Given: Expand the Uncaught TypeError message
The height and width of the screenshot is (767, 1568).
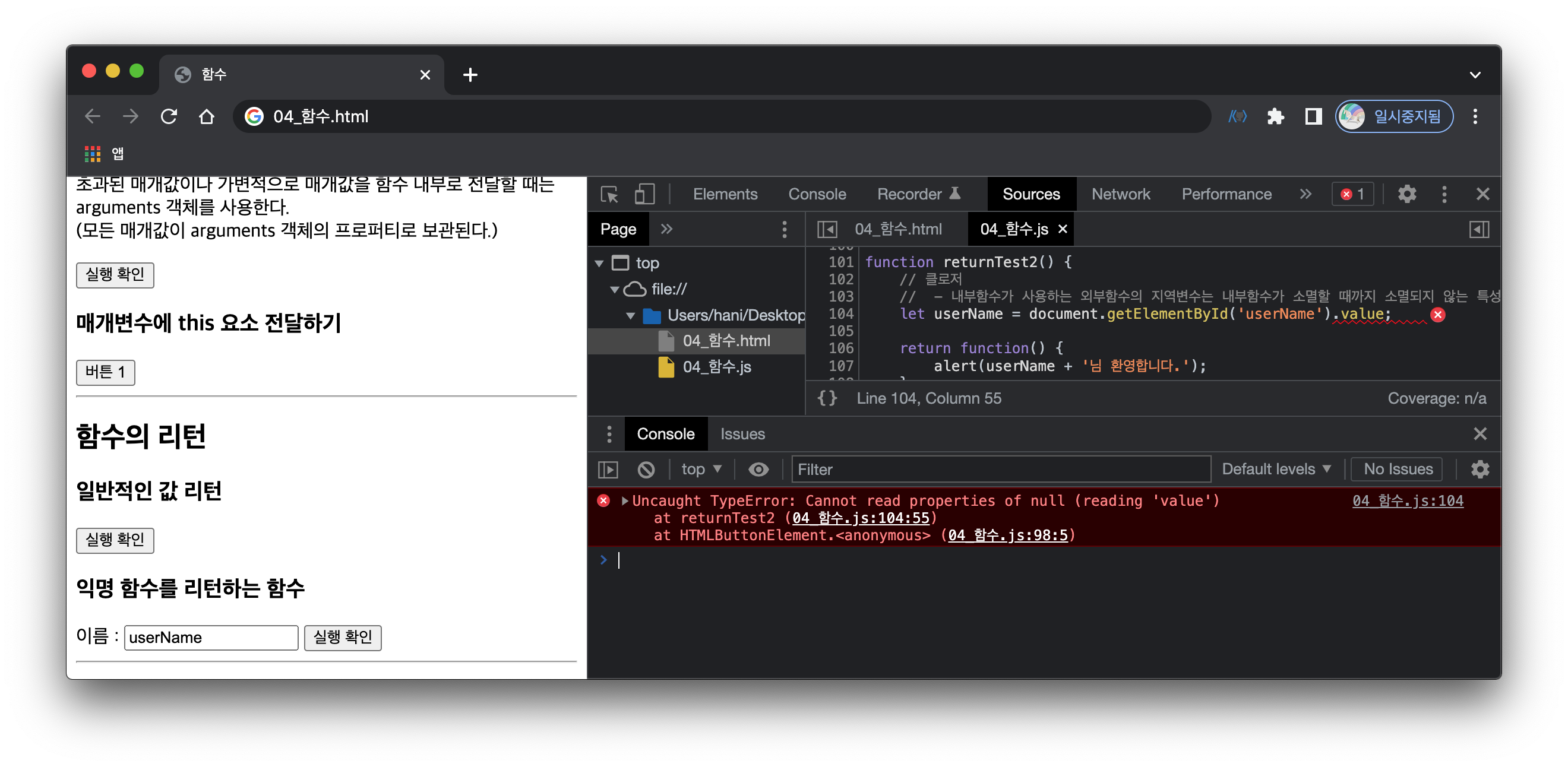Looking at the screenshot, I should [624, 500].
